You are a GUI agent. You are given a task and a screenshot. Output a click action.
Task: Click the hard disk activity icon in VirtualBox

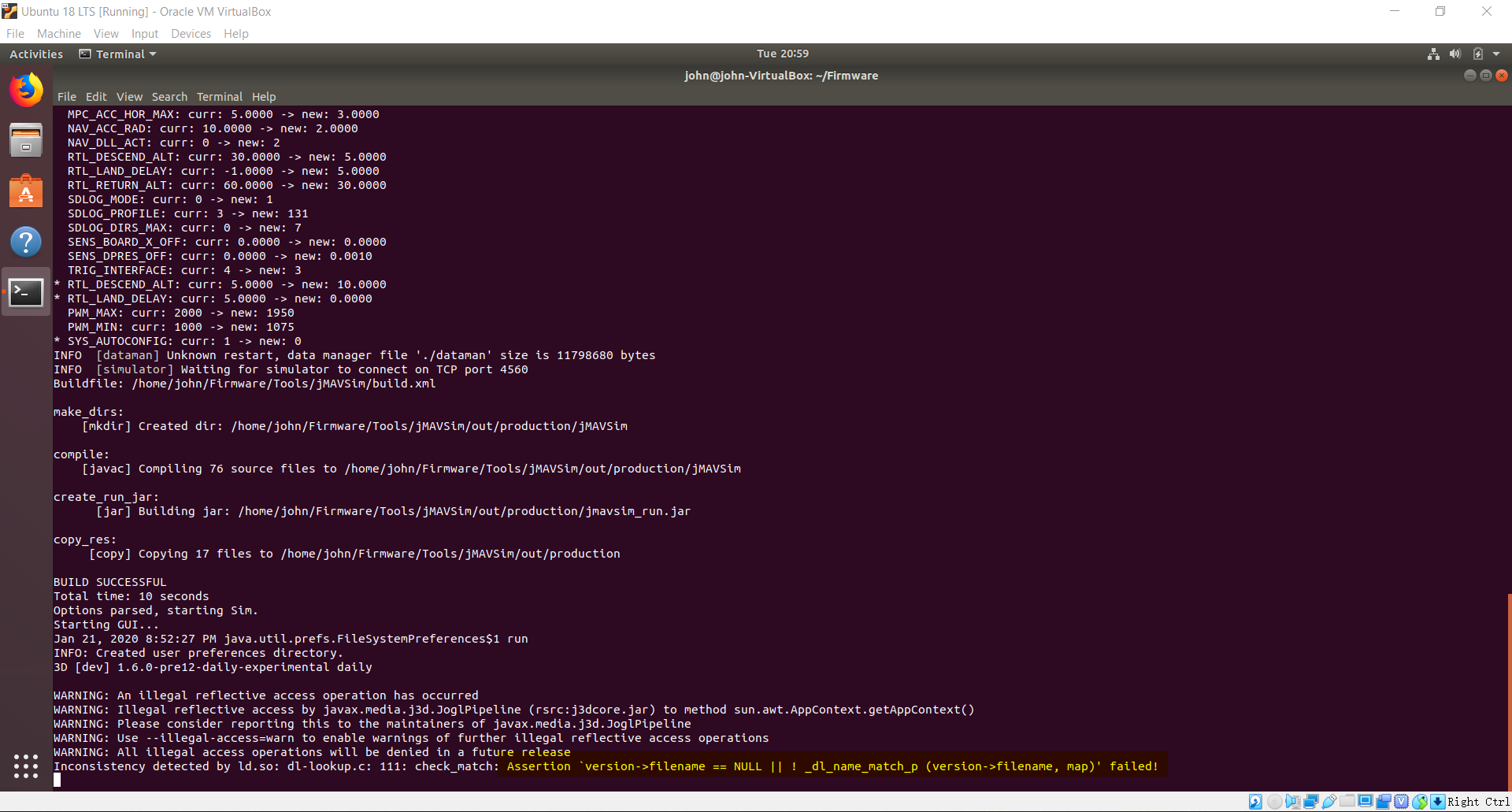tap(1255, 801)
